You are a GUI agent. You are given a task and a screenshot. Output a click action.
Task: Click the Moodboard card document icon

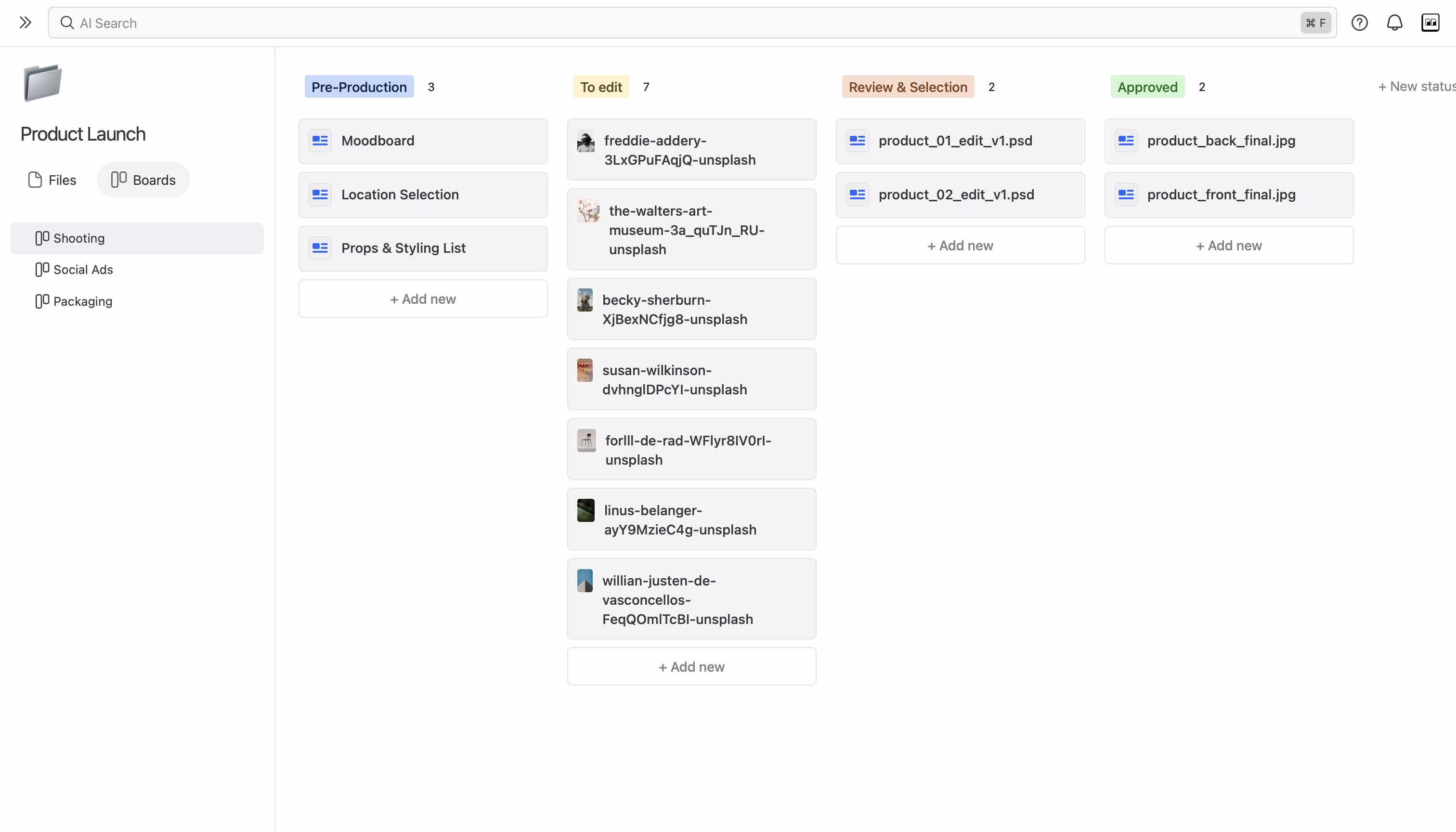point(320,141)
